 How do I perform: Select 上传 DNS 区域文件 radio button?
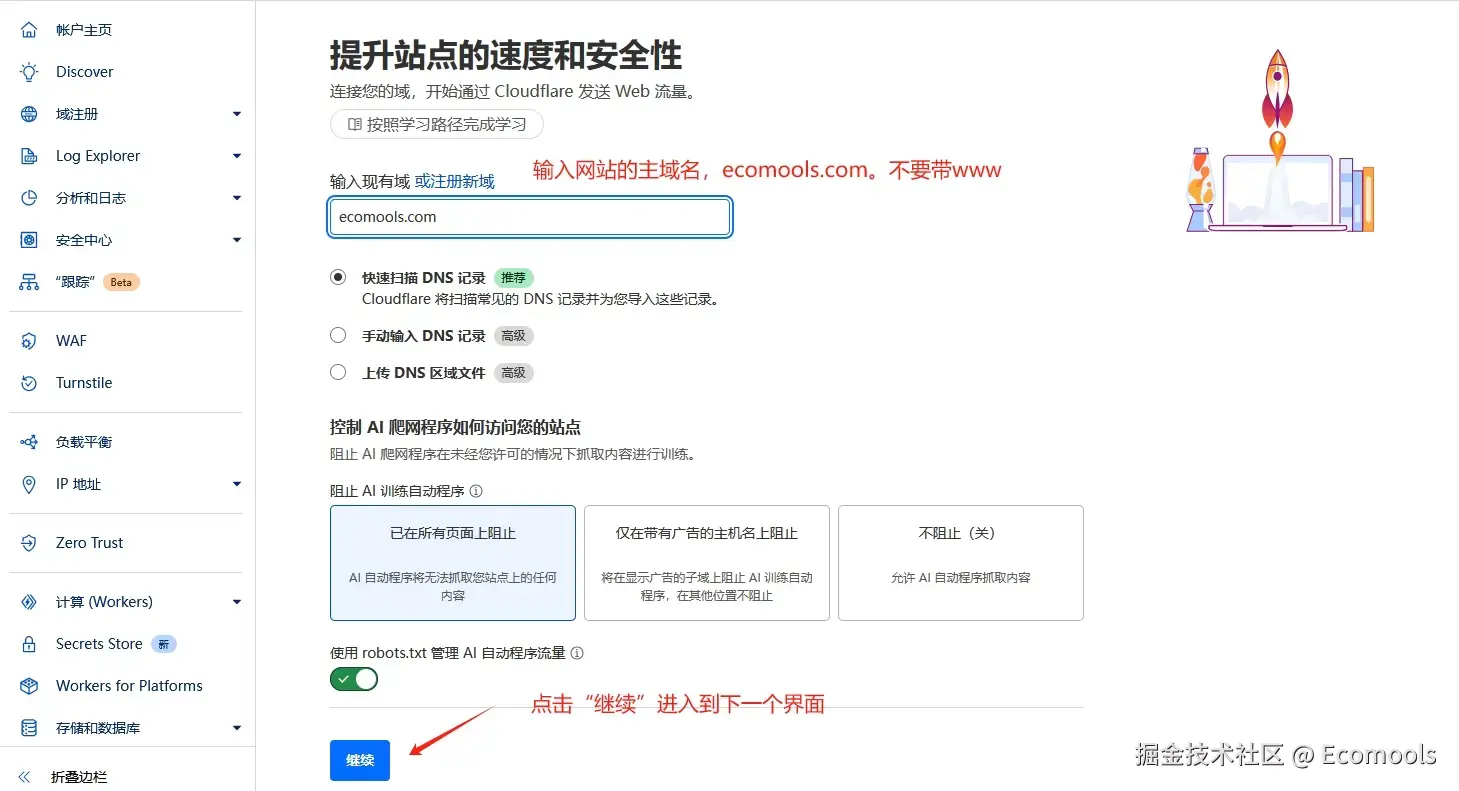point(338,372)
